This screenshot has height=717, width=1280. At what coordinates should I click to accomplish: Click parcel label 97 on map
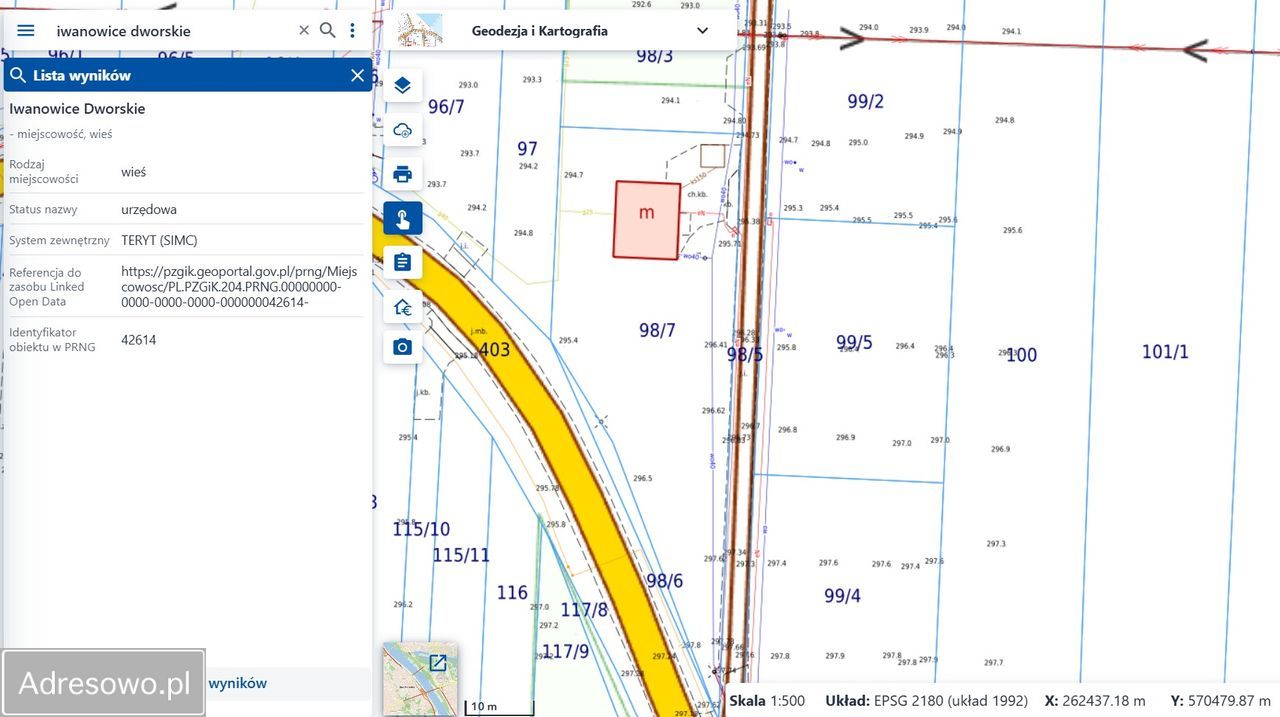point(527,149)
